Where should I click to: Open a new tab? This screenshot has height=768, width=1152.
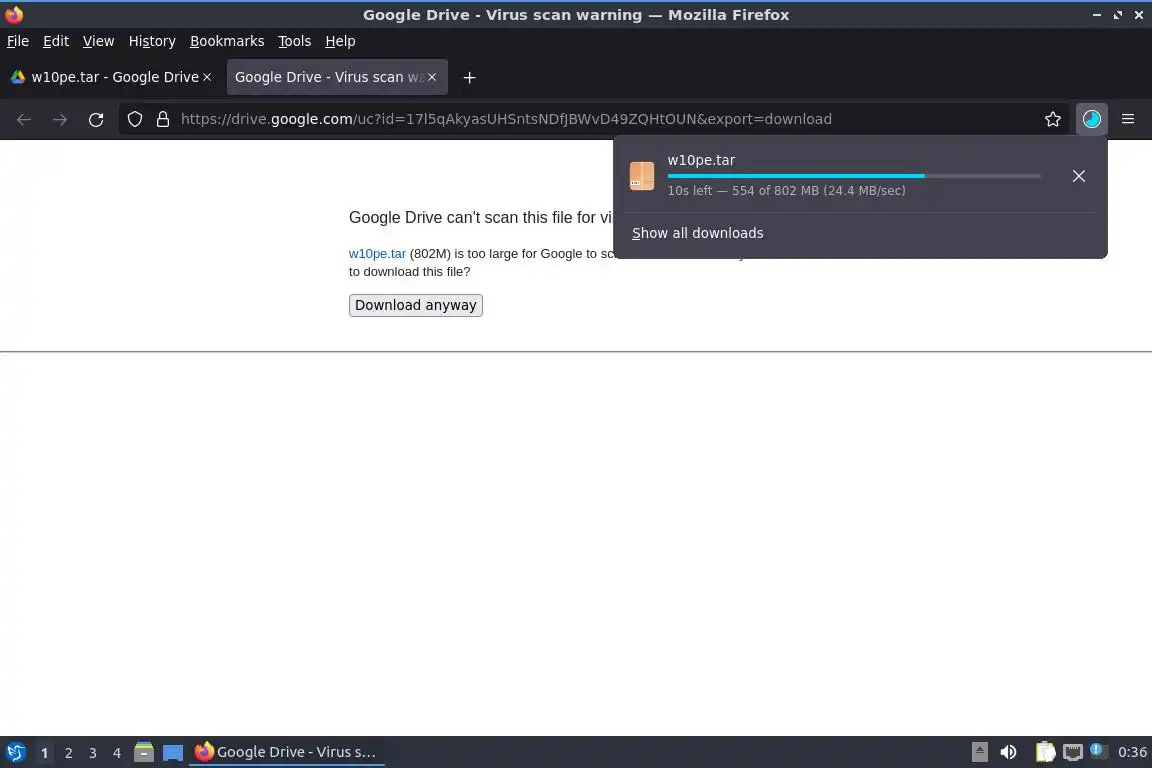(469, 77)
